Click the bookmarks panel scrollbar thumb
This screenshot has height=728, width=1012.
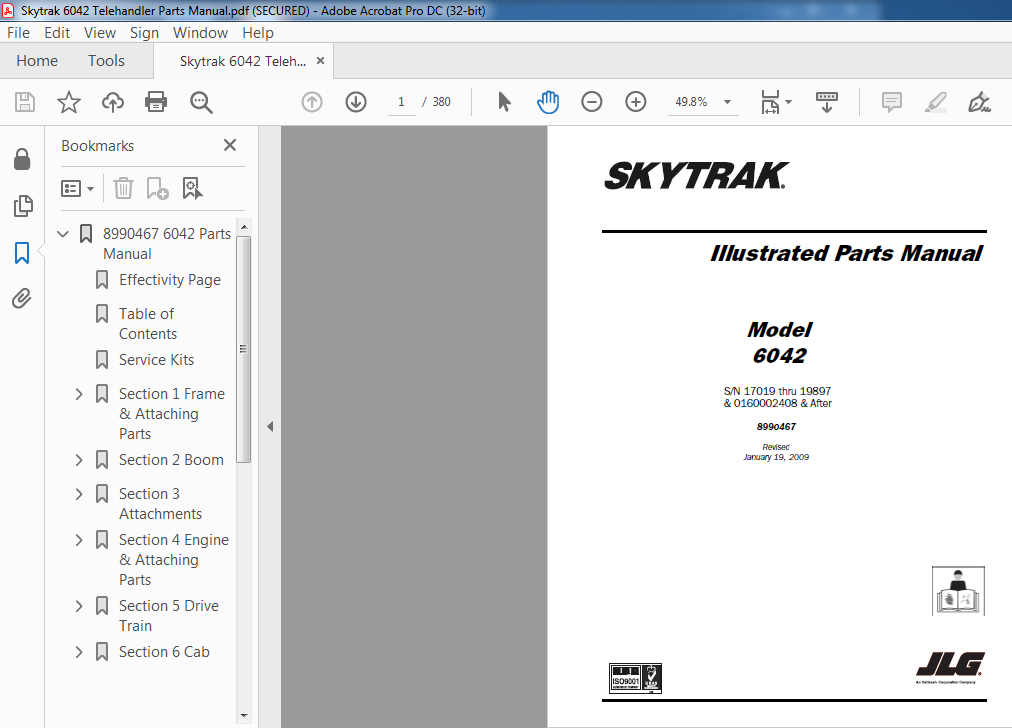click(x=243, y=349)
